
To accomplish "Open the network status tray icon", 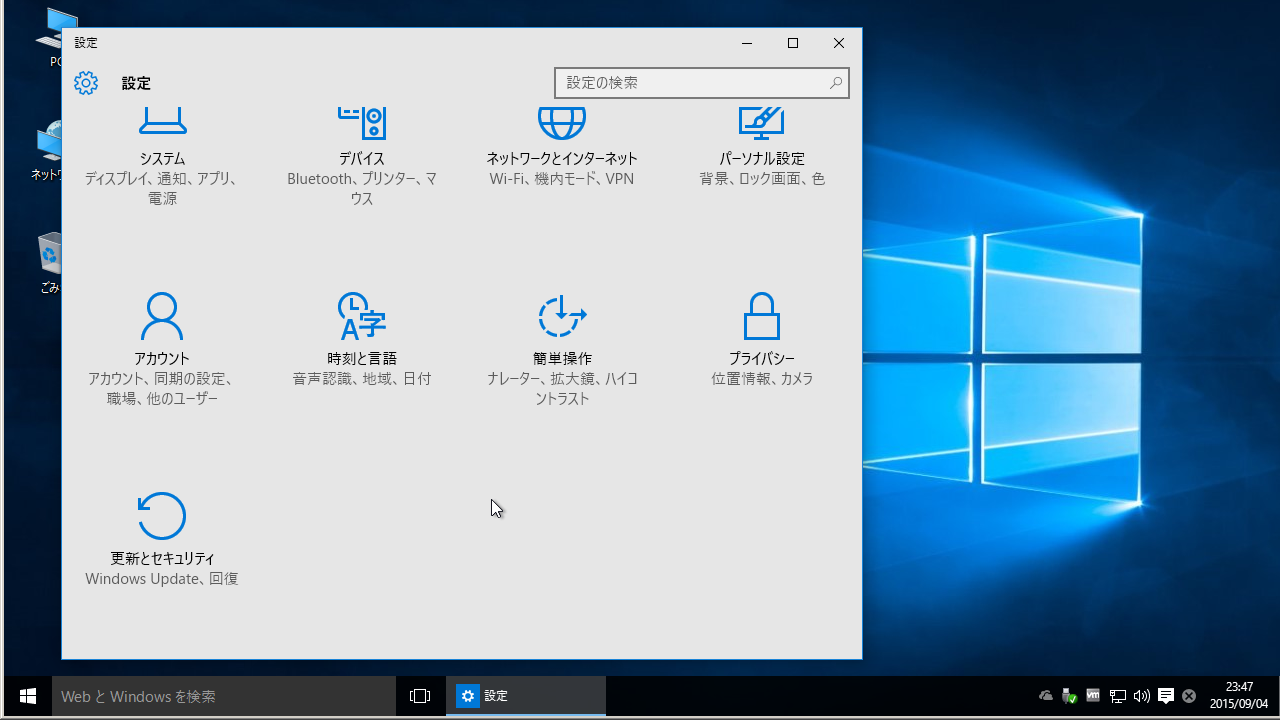I will point(1118,696).
